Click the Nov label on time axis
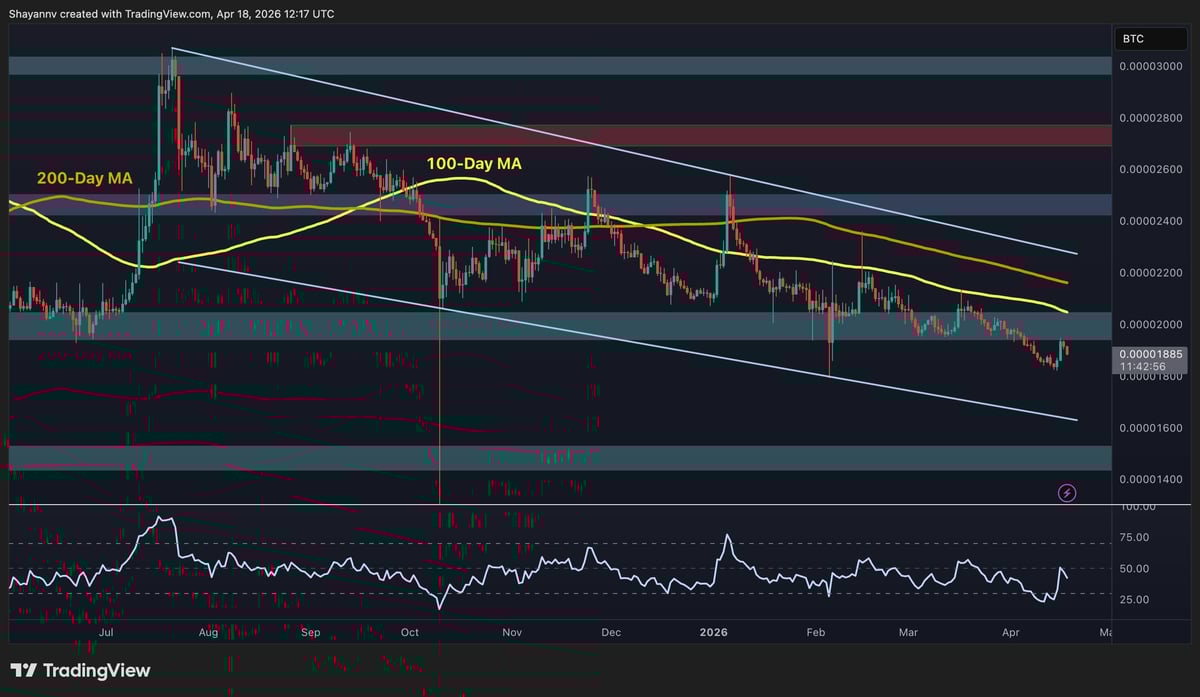Screen dimensions: 1200x697 [x=513, y=633]
